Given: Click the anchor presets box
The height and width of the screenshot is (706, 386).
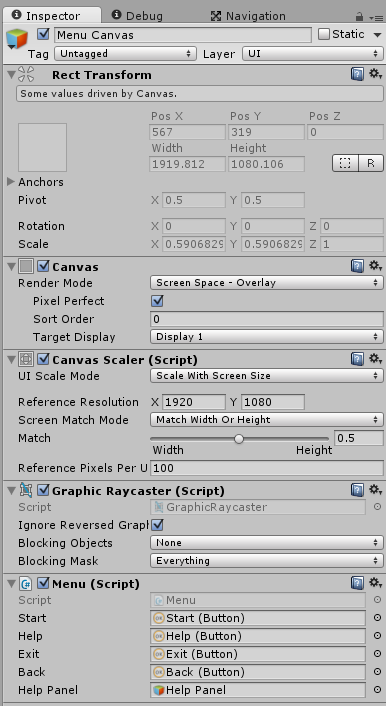Looking at the screenshot, I should click(42, 147).
